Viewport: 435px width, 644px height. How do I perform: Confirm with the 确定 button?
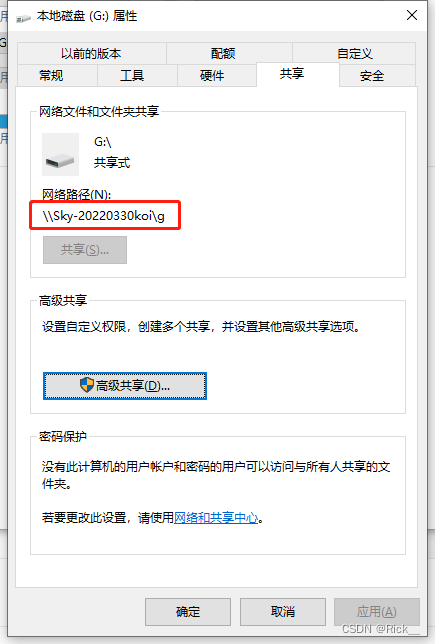click(x=188, y=612)
